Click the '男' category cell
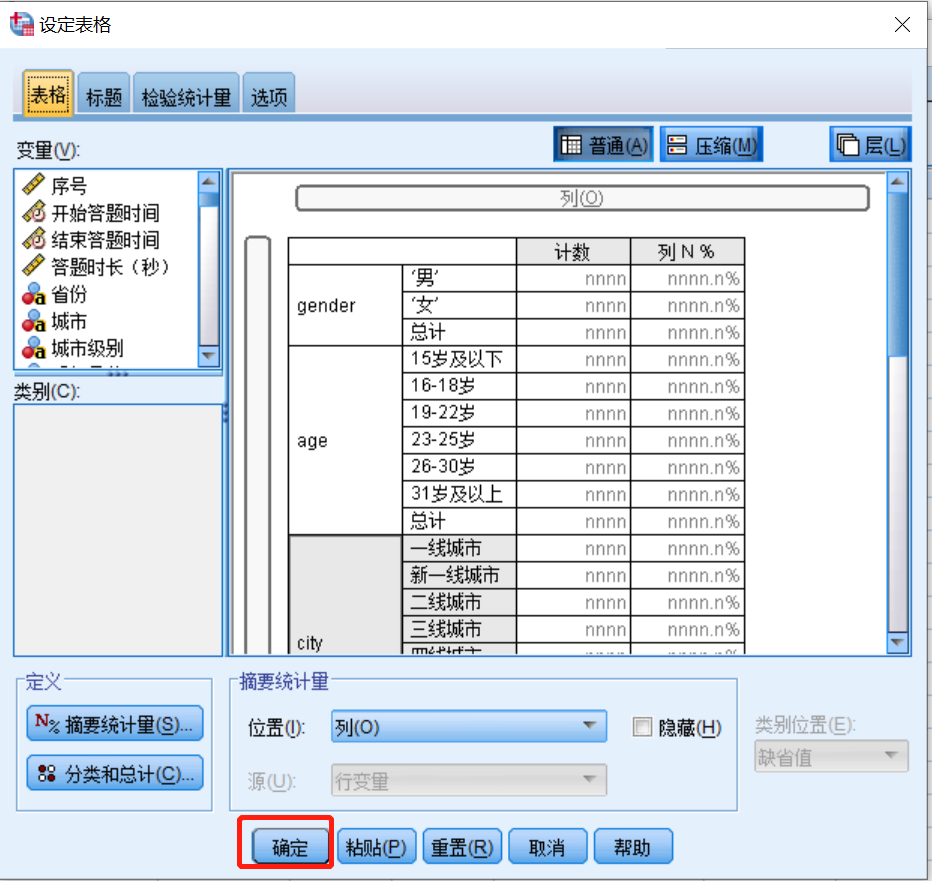The width and height of the screenshot is (932, 881). pyautogui.click(x=459, y=278)
